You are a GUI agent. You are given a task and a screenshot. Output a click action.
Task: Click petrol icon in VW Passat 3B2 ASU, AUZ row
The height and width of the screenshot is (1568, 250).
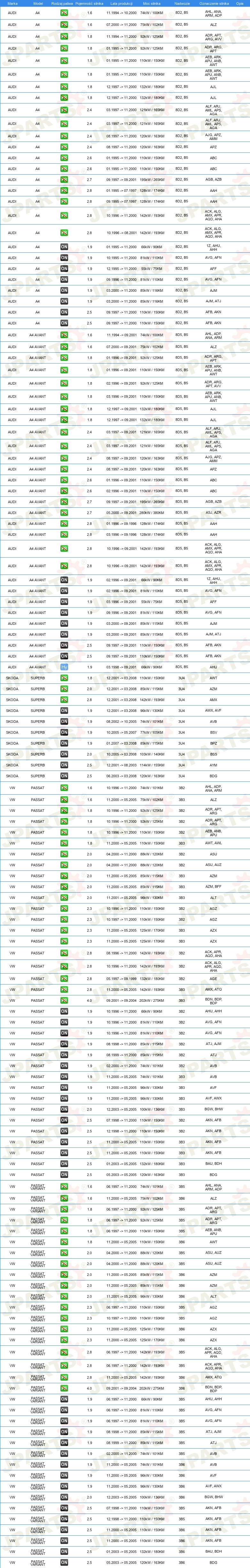point(64,865)
